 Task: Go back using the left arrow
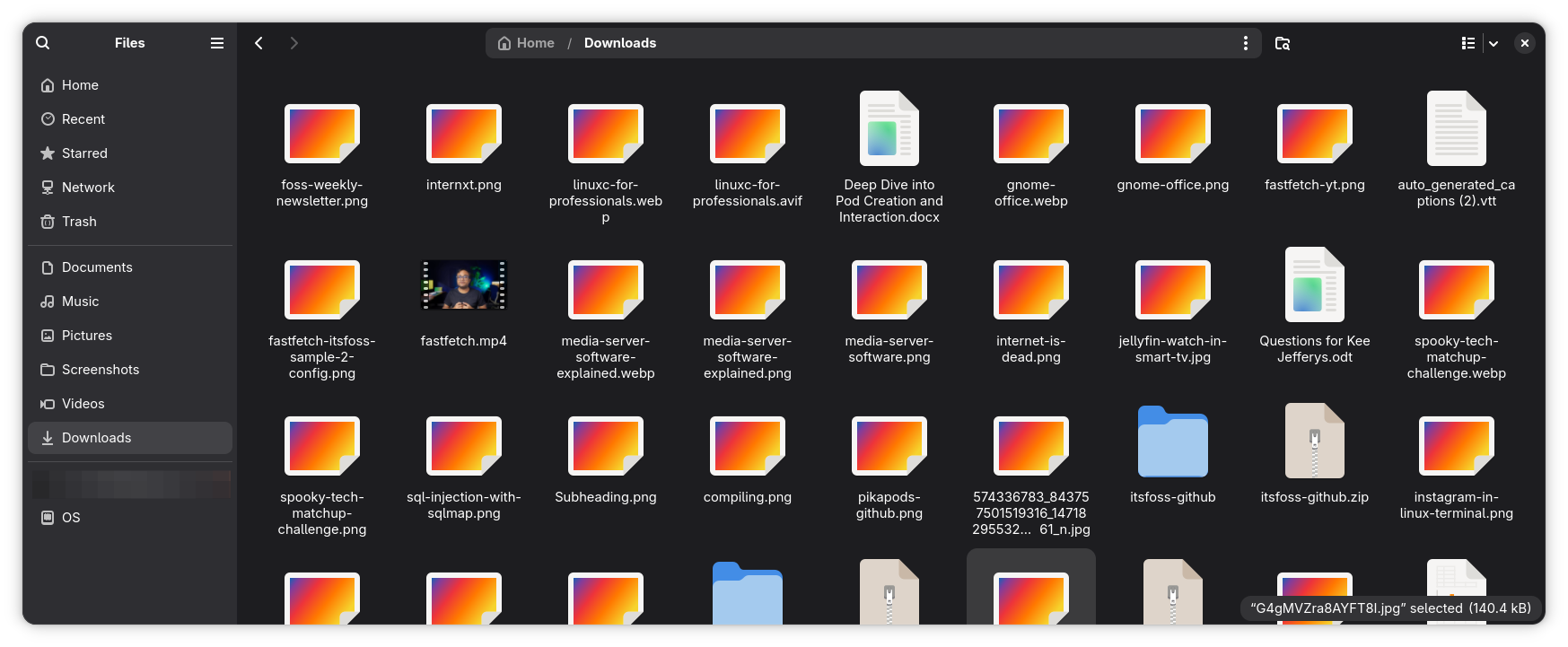[258, 43]
